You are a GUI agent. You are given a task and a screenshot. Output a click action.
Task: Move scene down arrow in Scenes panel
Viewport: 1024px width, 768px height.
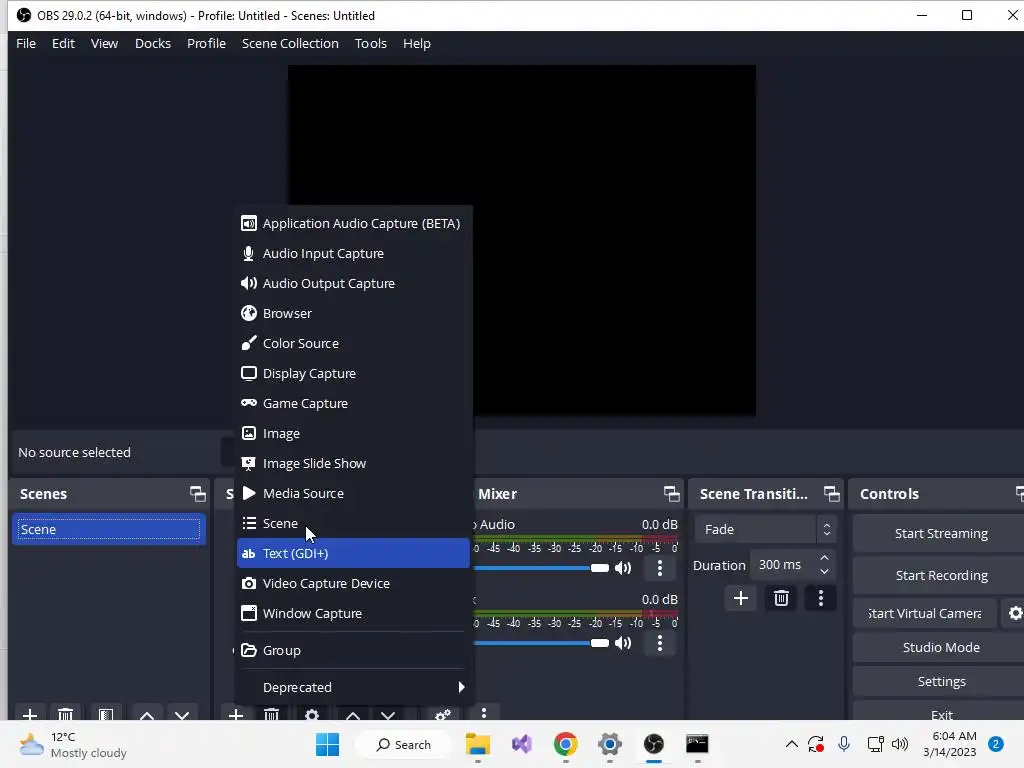click(x=182, y=716)
